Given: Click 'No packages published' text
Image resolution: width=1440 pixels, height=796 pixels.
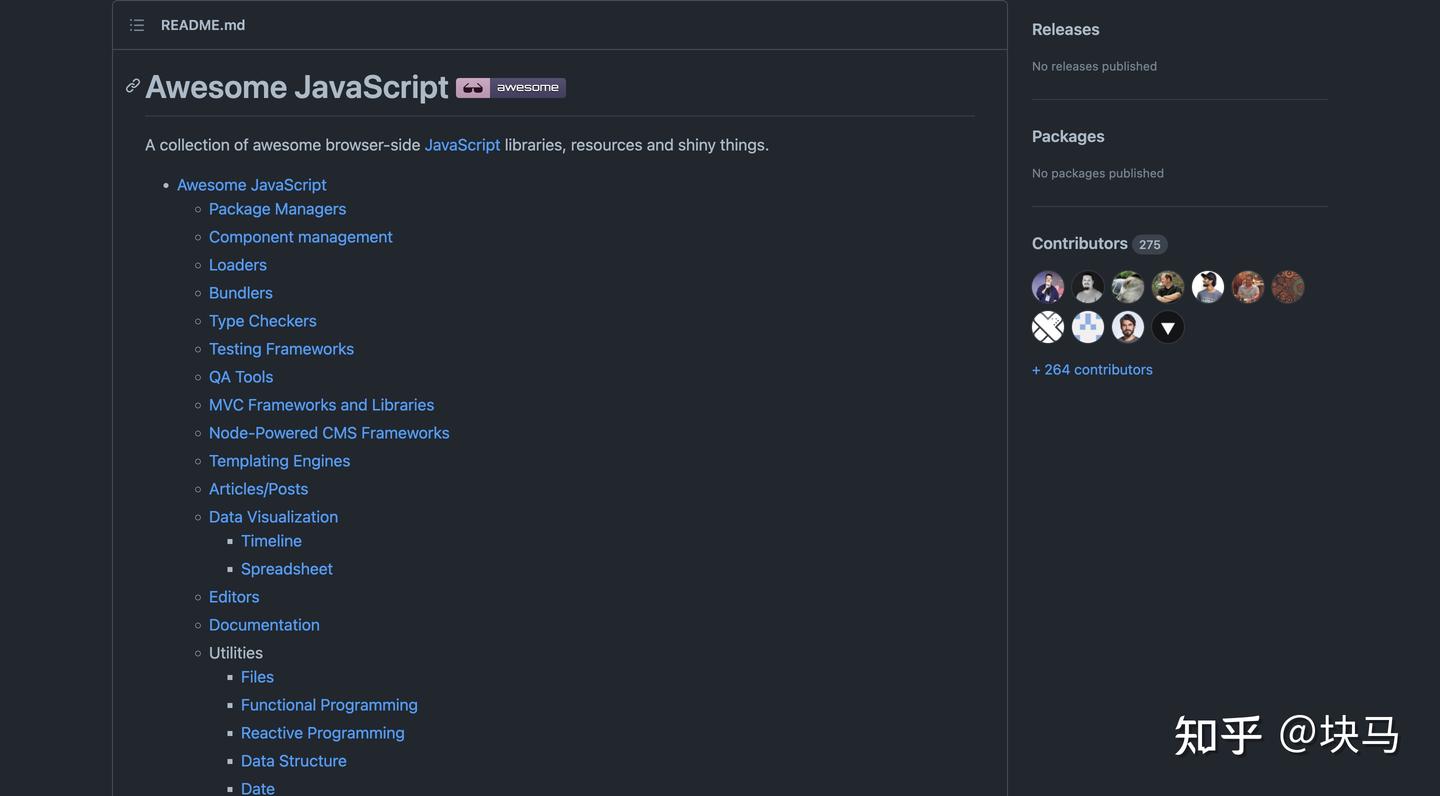Looking at the screenshot, I should pyautogui.click(x=1098, y=173).
